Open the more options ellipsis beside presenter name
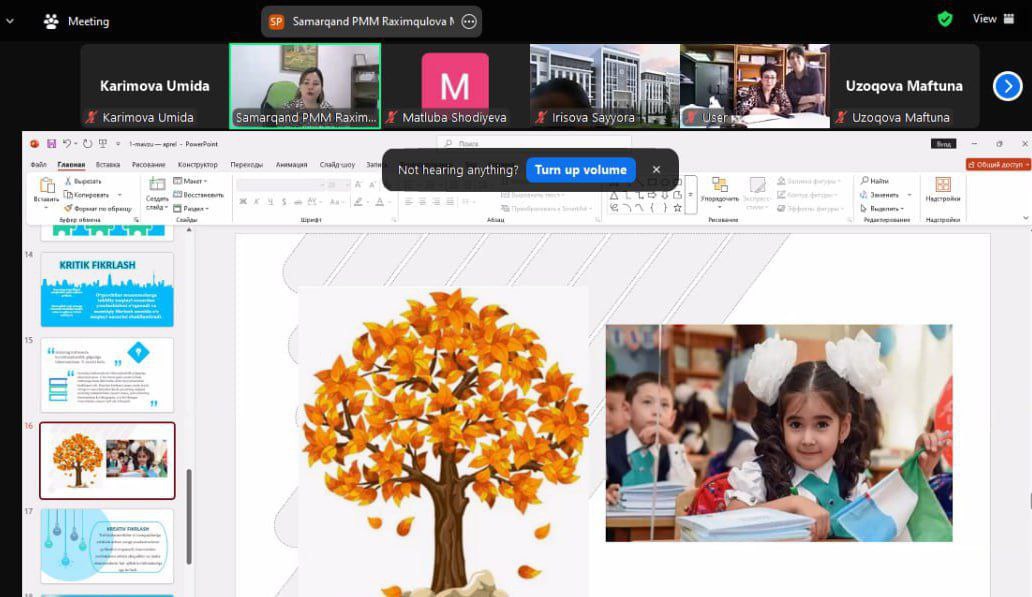The image size is (1032, 597). point(468,21)
